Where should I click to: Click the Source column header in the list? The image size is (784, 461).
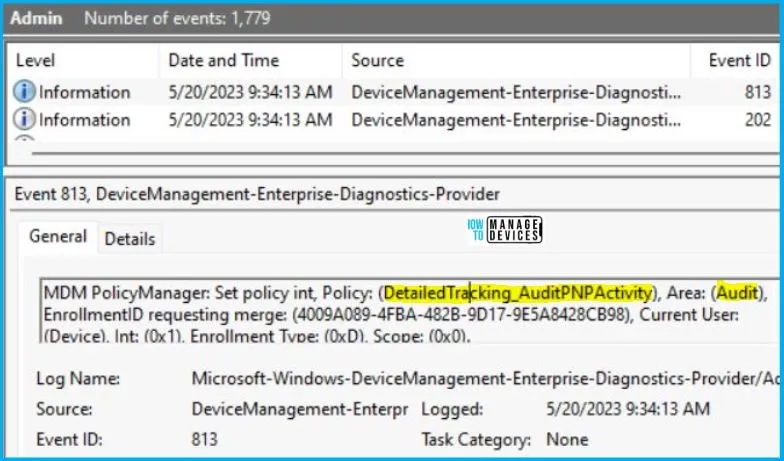(378, 61)
